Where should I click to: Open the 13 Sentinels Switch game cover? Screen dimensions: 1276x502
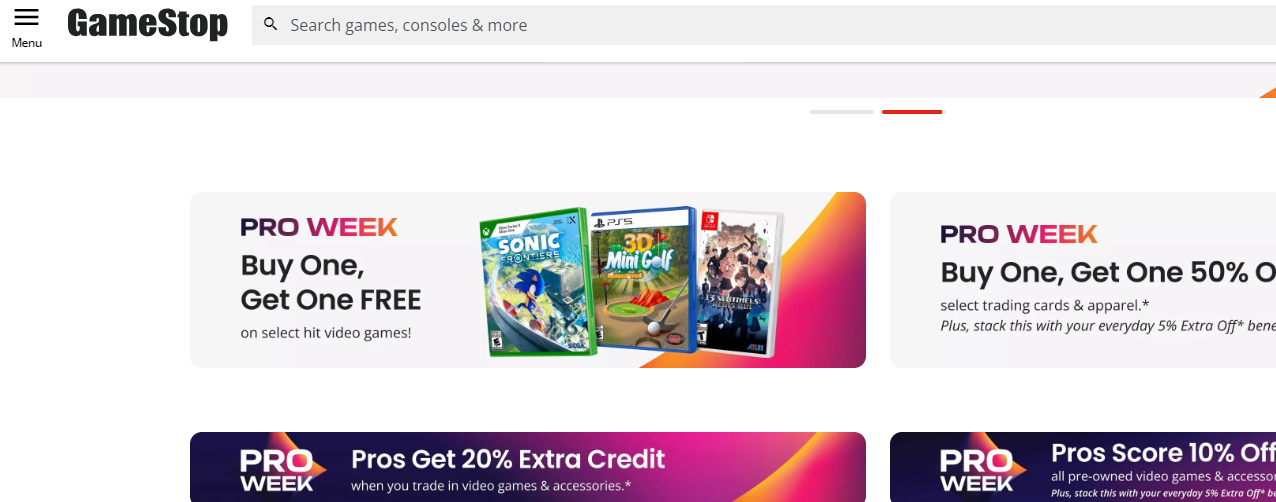(740, 280)
